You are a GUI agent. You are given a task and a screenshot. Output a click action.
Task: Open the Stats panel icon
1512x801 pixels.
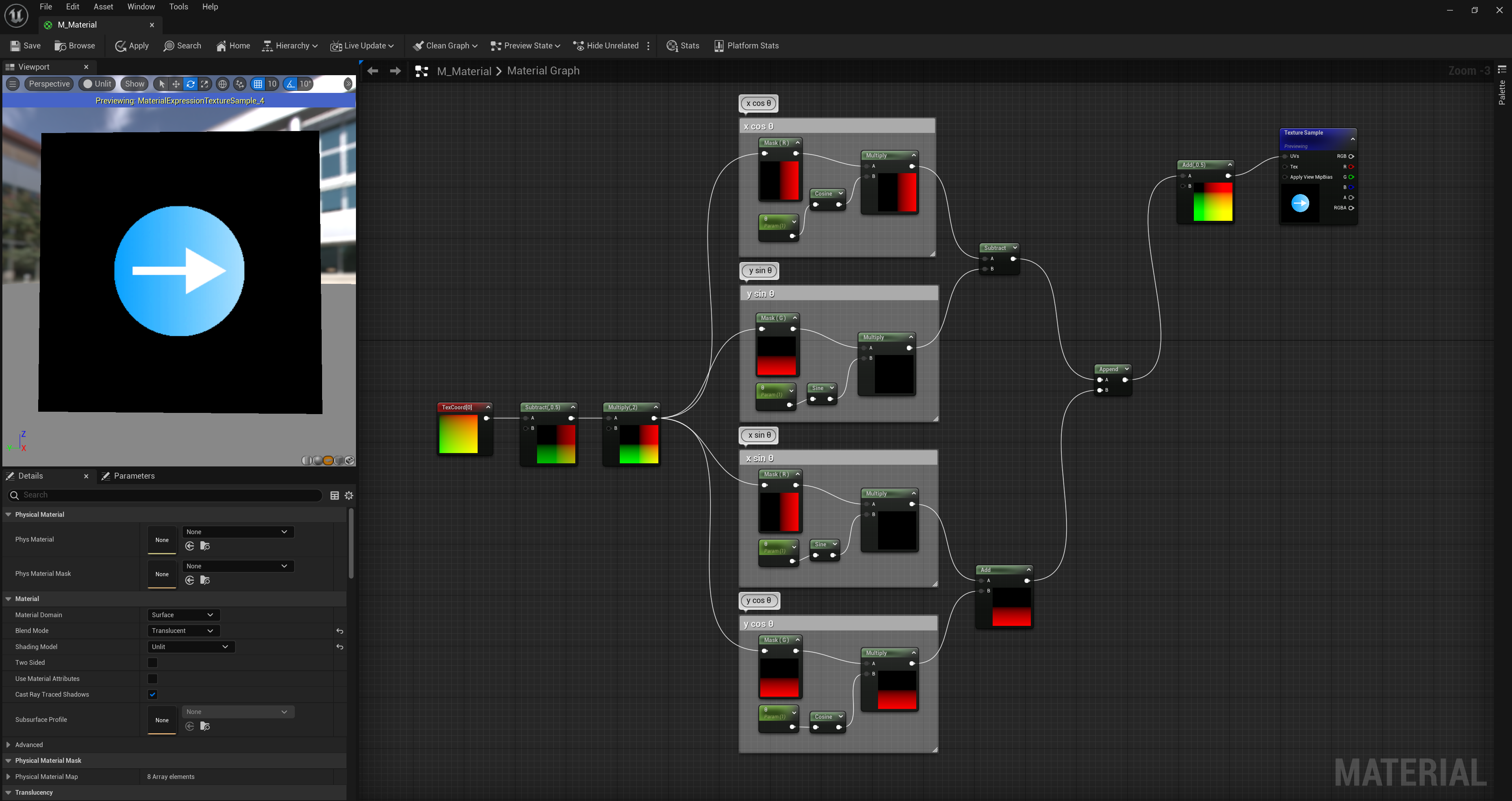point(672,46)
